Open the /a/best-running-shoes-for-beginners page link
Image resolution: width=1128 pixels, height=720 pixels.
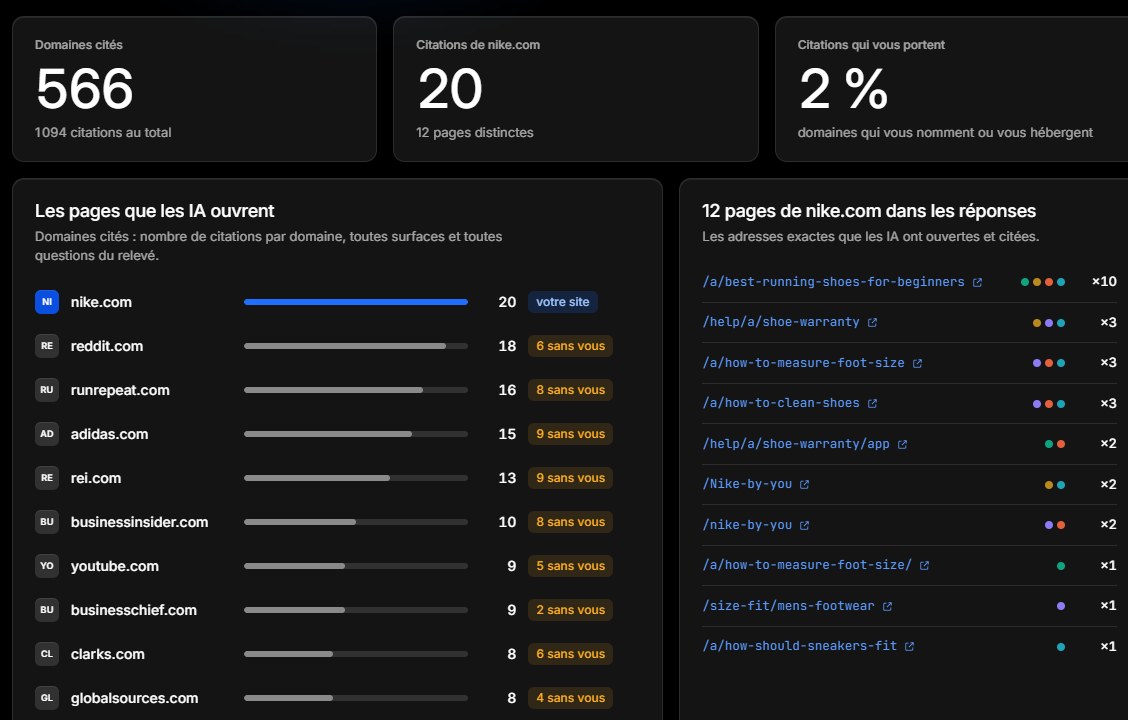point(833,282)
